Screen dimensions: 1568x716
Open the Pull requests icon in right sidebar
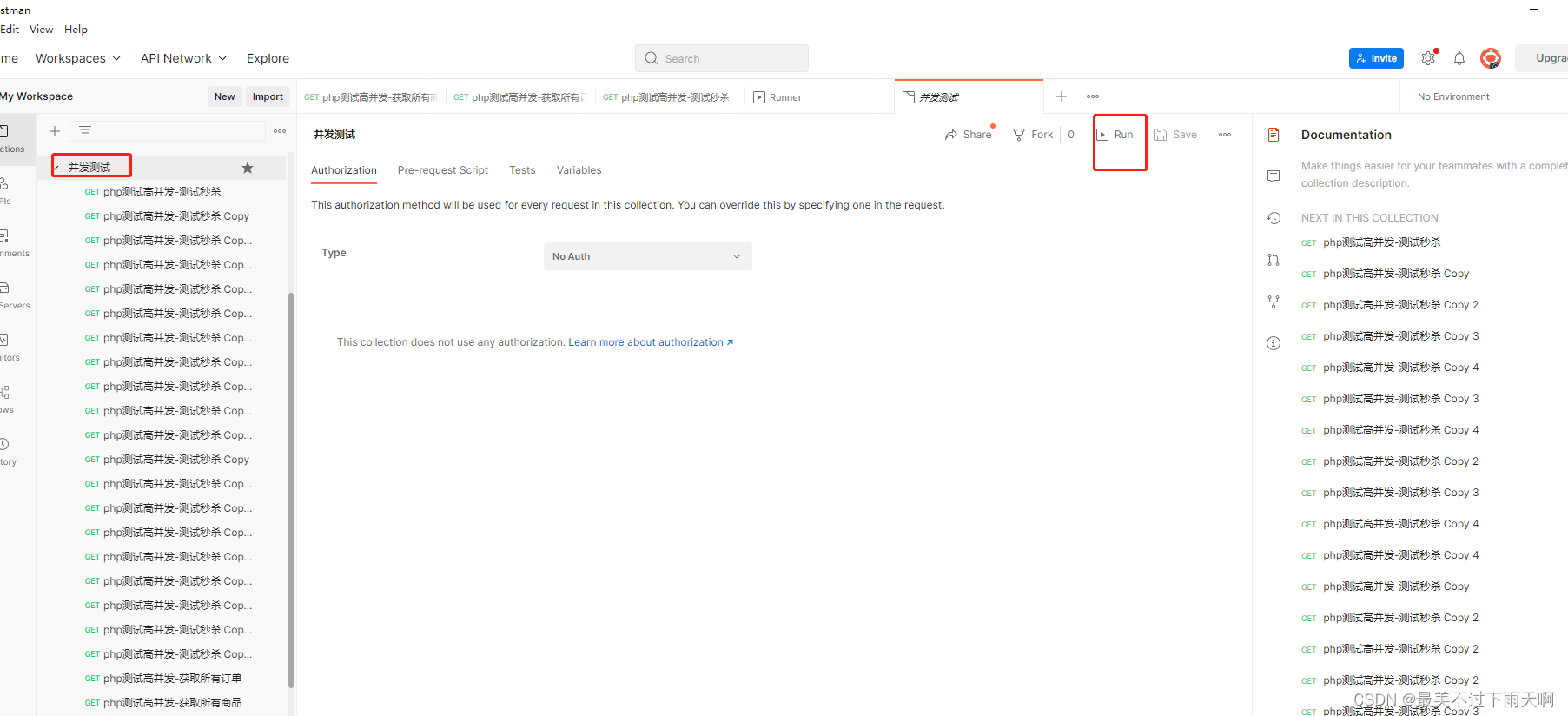coord(1274,260)
